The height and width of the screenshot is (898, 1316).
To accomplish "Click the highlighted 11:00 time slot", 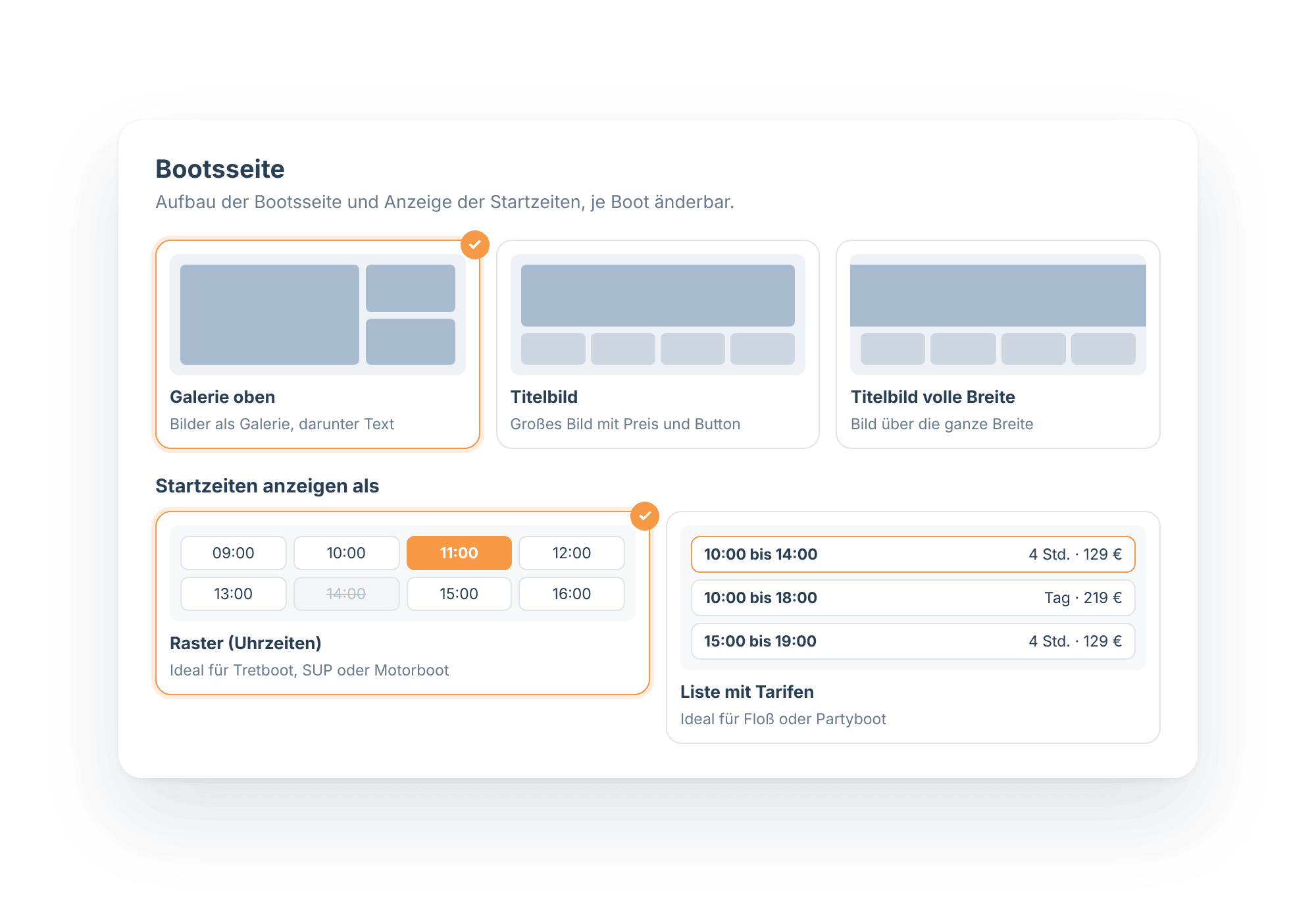I will coord(459,553).
